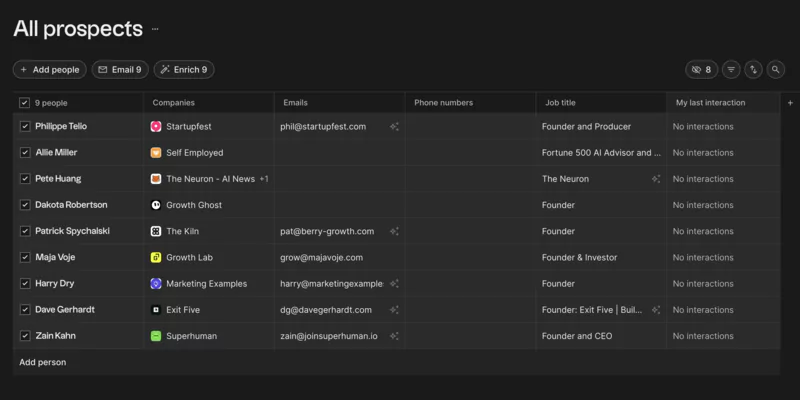Open Philippe Telio's record

coord(61,127)
